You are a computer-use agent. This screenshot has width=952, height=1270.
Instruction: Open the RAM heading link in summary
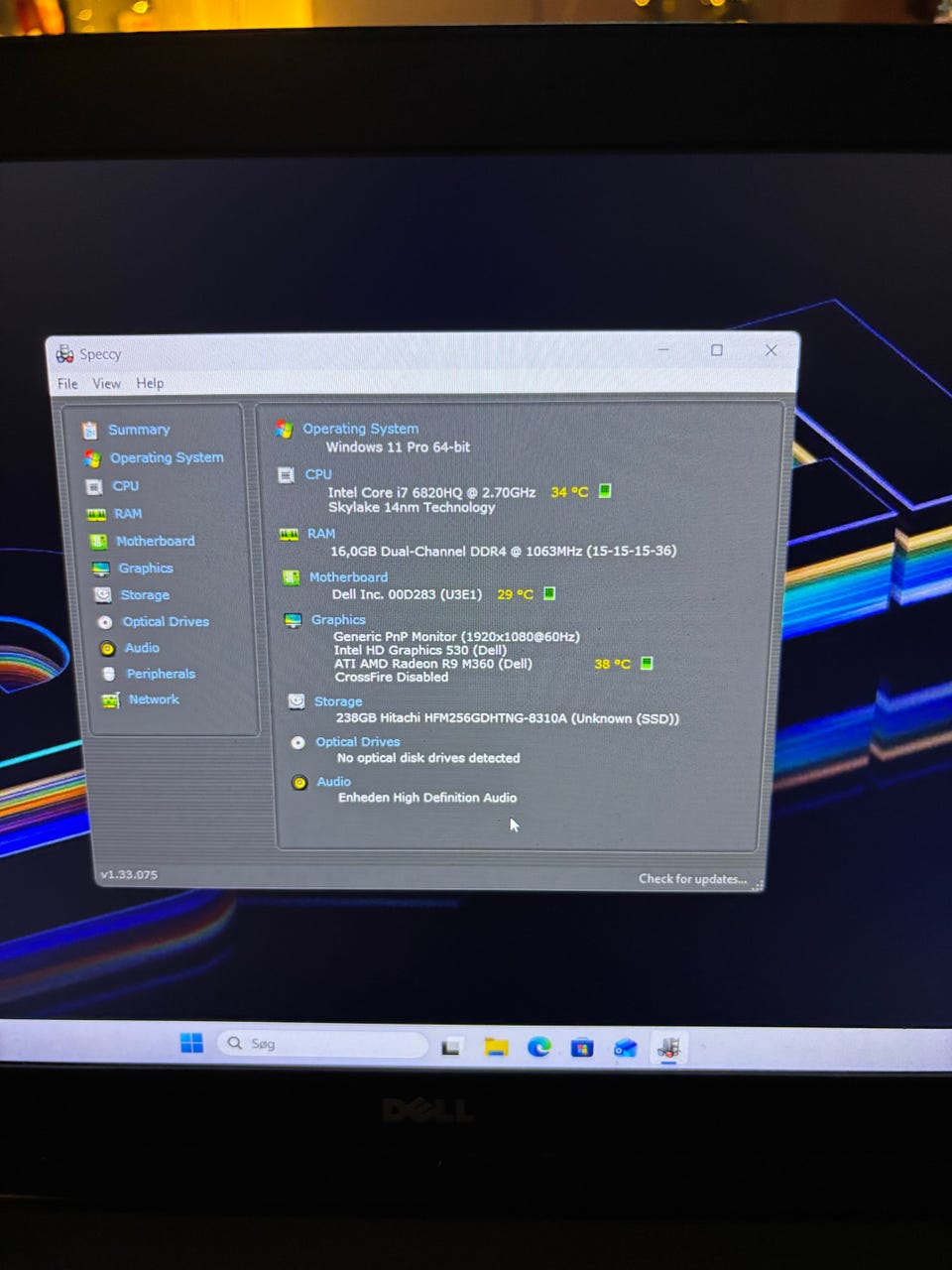(x=321, y=534)
